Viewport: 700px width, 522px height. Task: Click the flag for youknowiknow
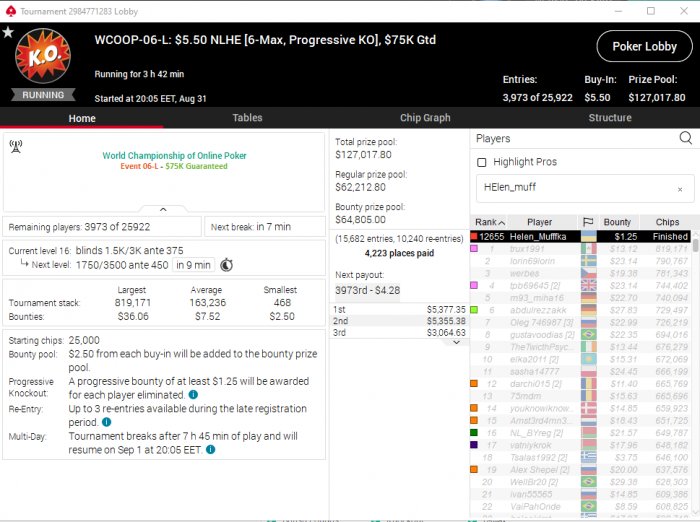pyautogui.click(x=588, y=408)
